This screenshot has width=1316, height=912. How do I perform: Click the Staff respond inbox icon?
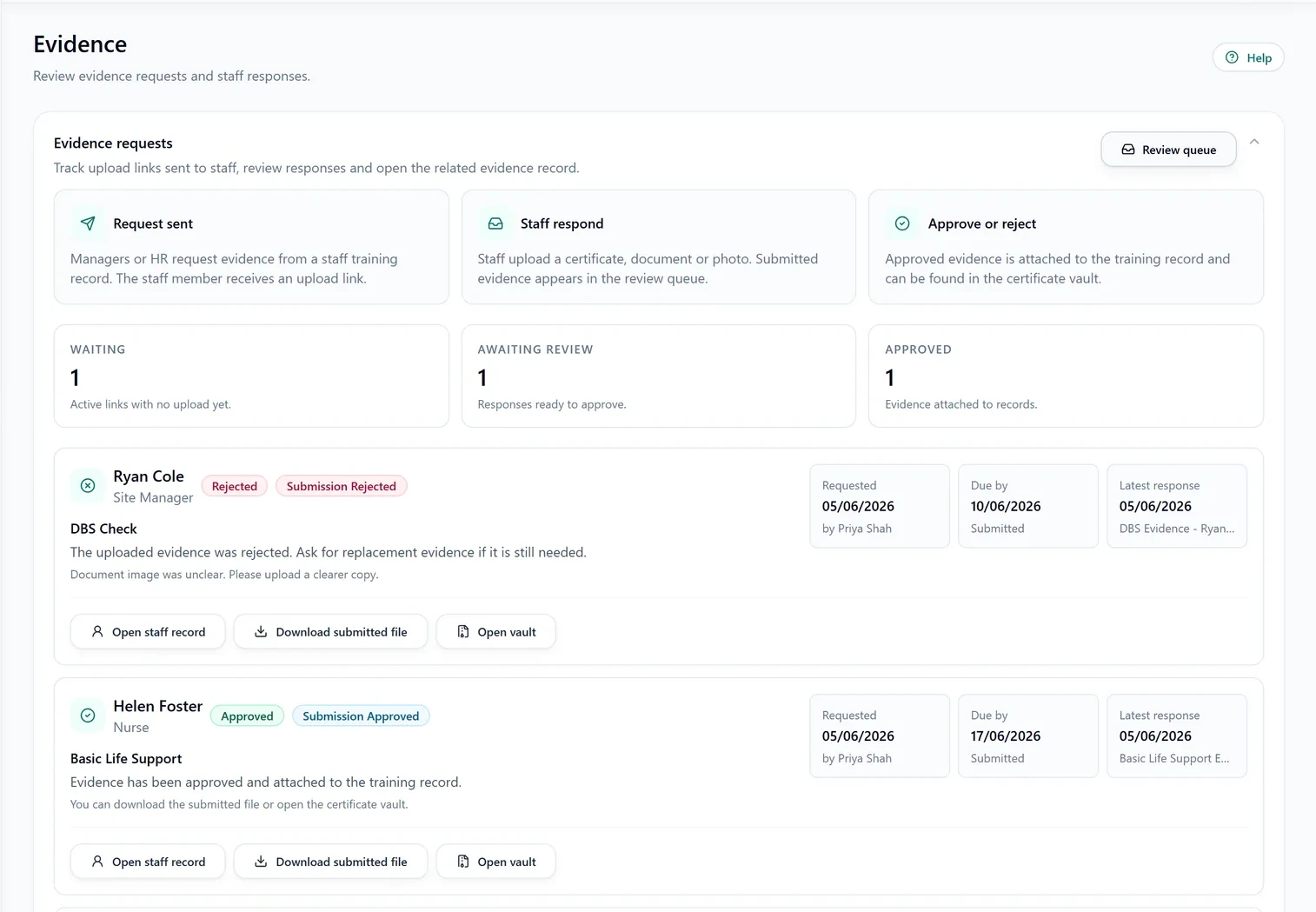click(495, 223)
